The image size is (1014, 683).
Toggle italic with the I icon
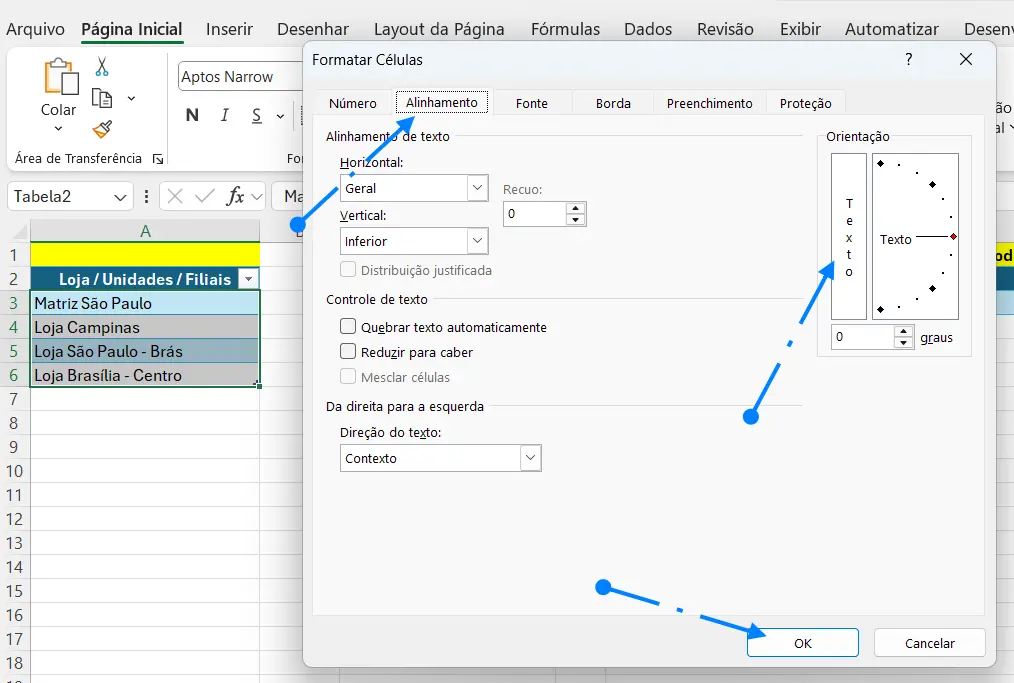click(x=225, y=116)
